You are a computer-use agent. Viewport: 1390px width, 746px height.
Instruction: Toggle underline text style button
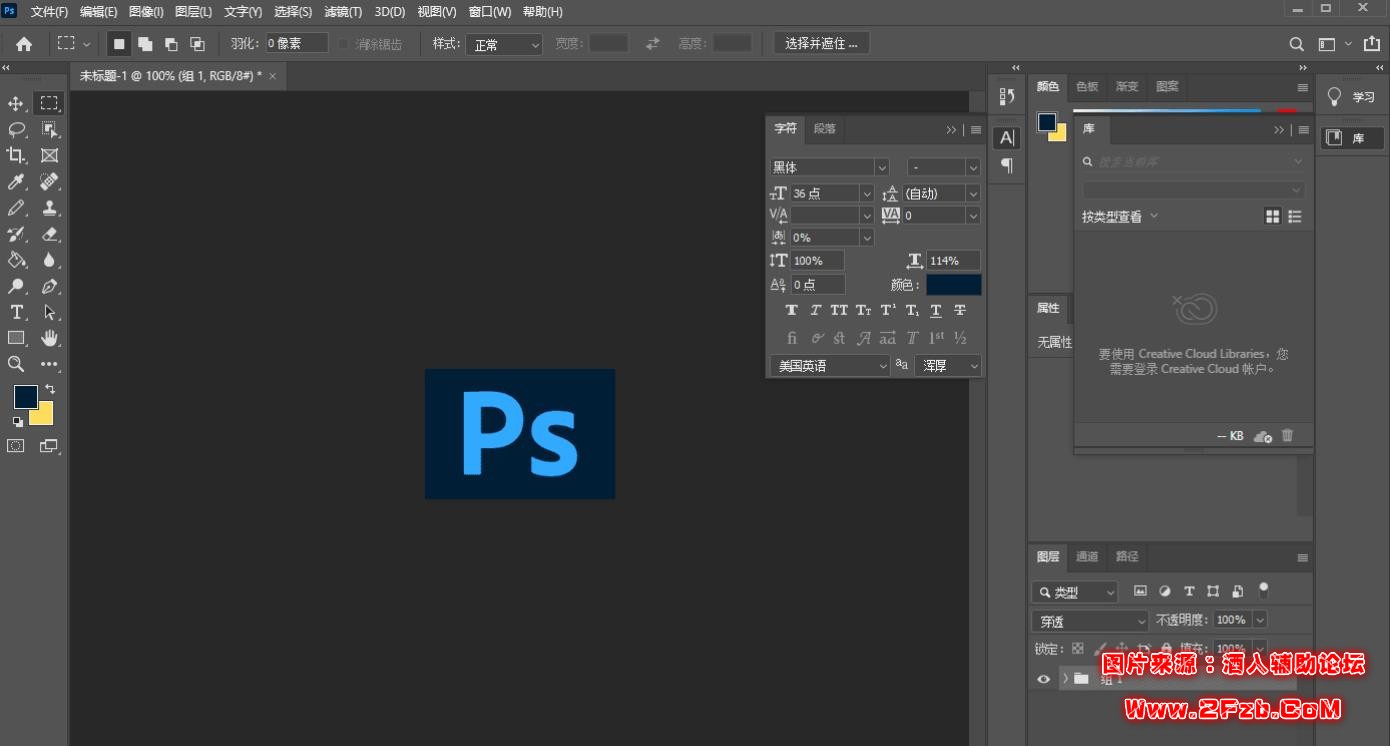936,311
